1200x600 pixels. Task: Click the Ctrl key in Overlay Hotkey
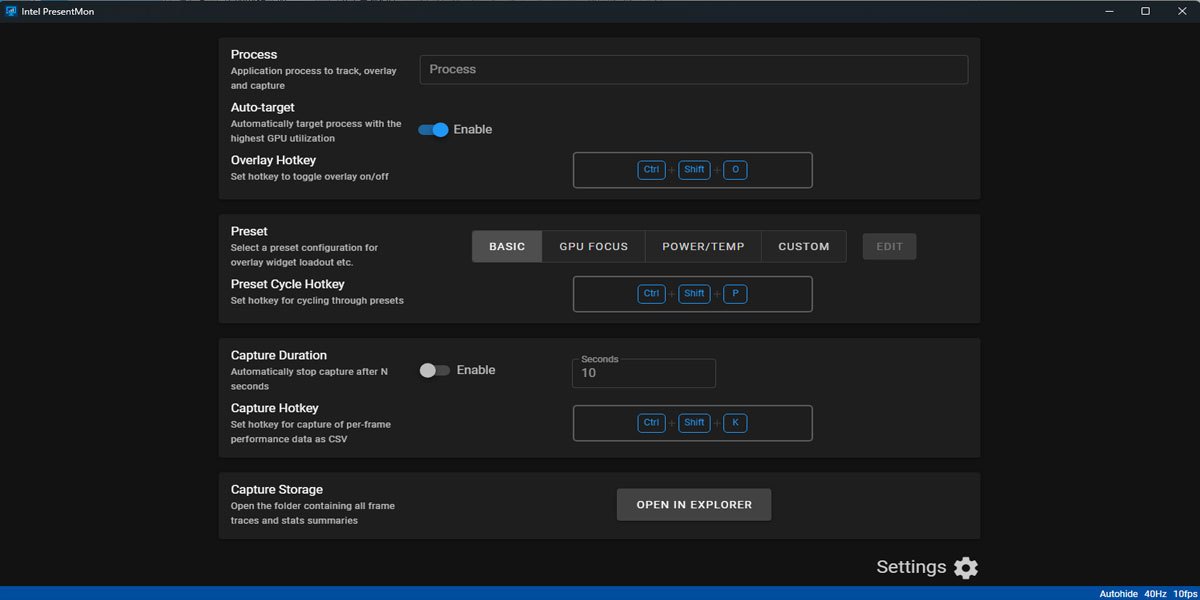click(651, 170)
